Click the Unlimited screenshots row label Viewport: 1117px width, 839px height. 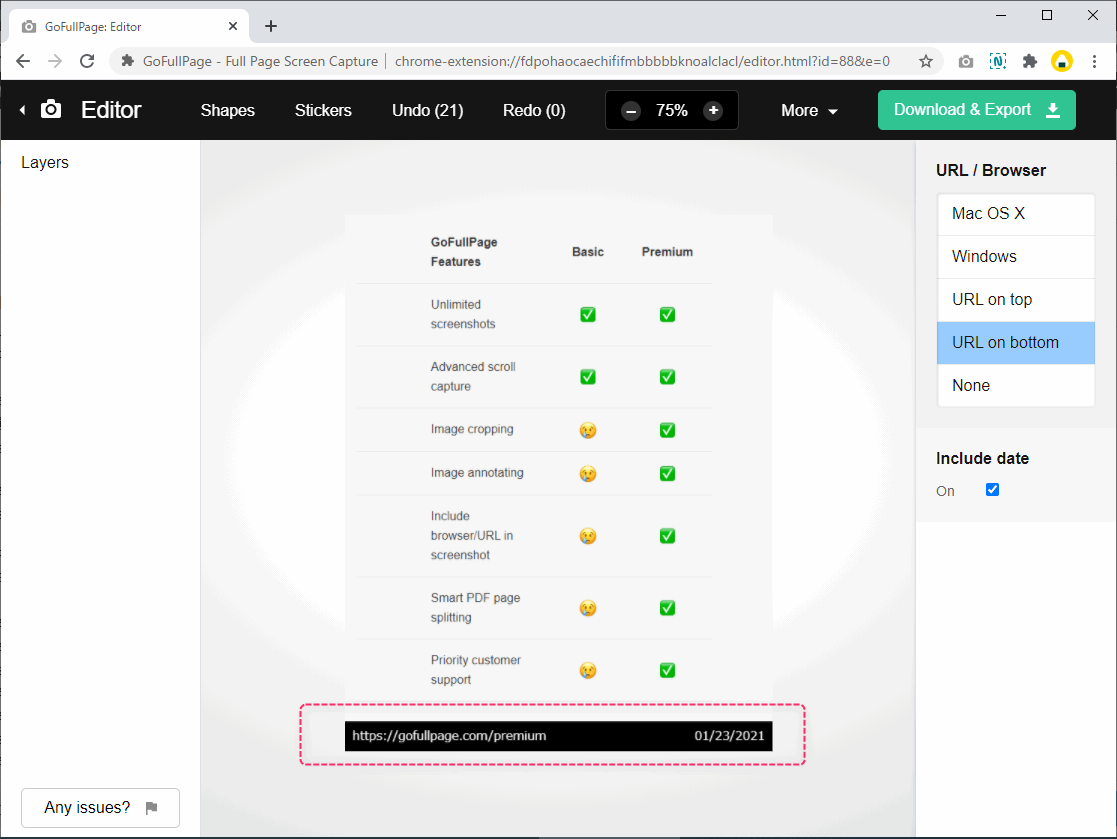click(x=462, y=314)
